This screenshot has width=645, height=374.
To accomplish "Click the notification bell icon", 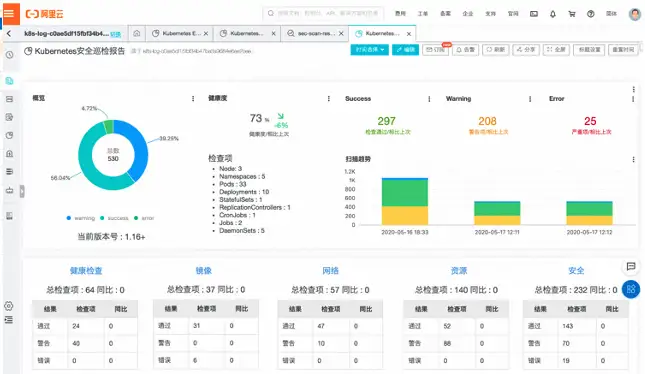I will [x=552, y=14].
